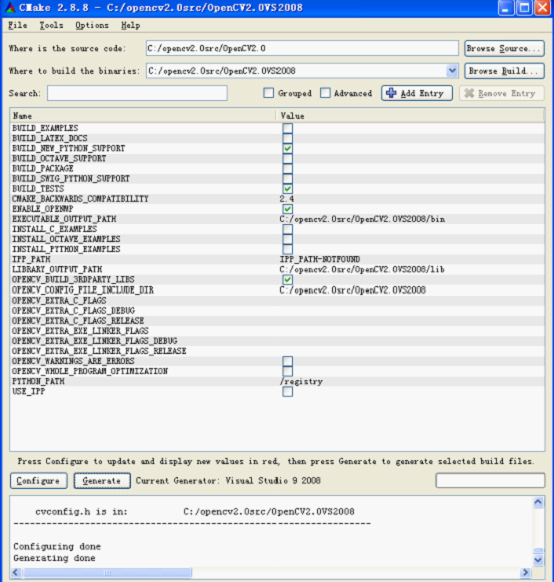
Task: Click the CMake logo icon in title bar
Action: pyautogui.click(x=10, y=7)
